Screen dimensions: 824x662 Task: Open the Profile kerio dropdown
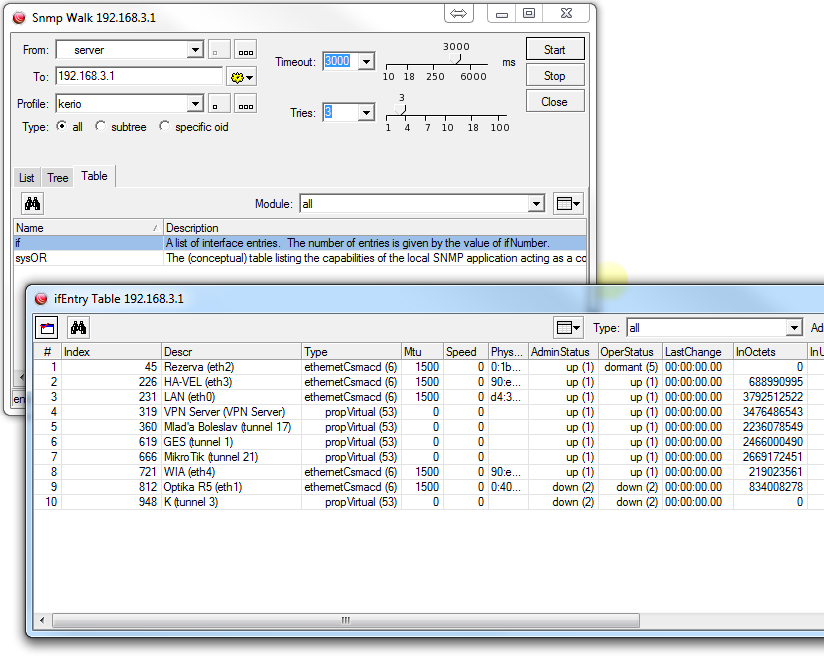coord(195,104)
